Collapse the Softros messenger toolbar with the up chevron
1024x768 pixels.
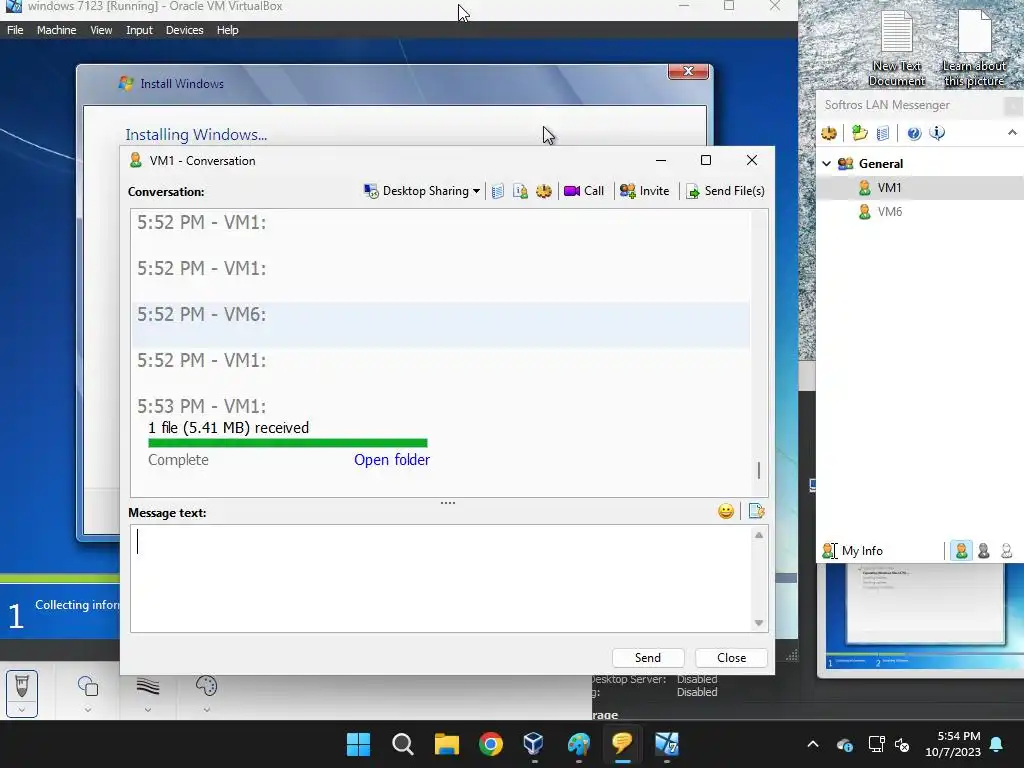1012,133
